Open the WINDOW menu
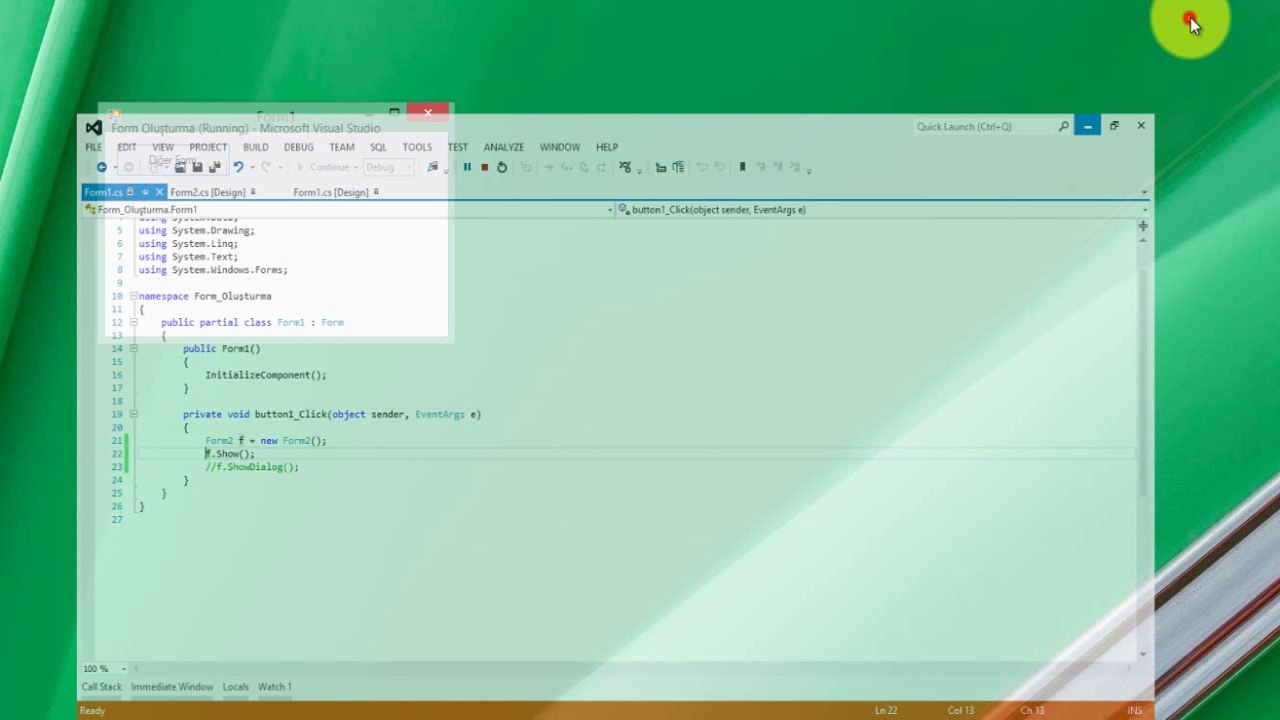Screen dimensions: 1280x720 tap(560, 147)
